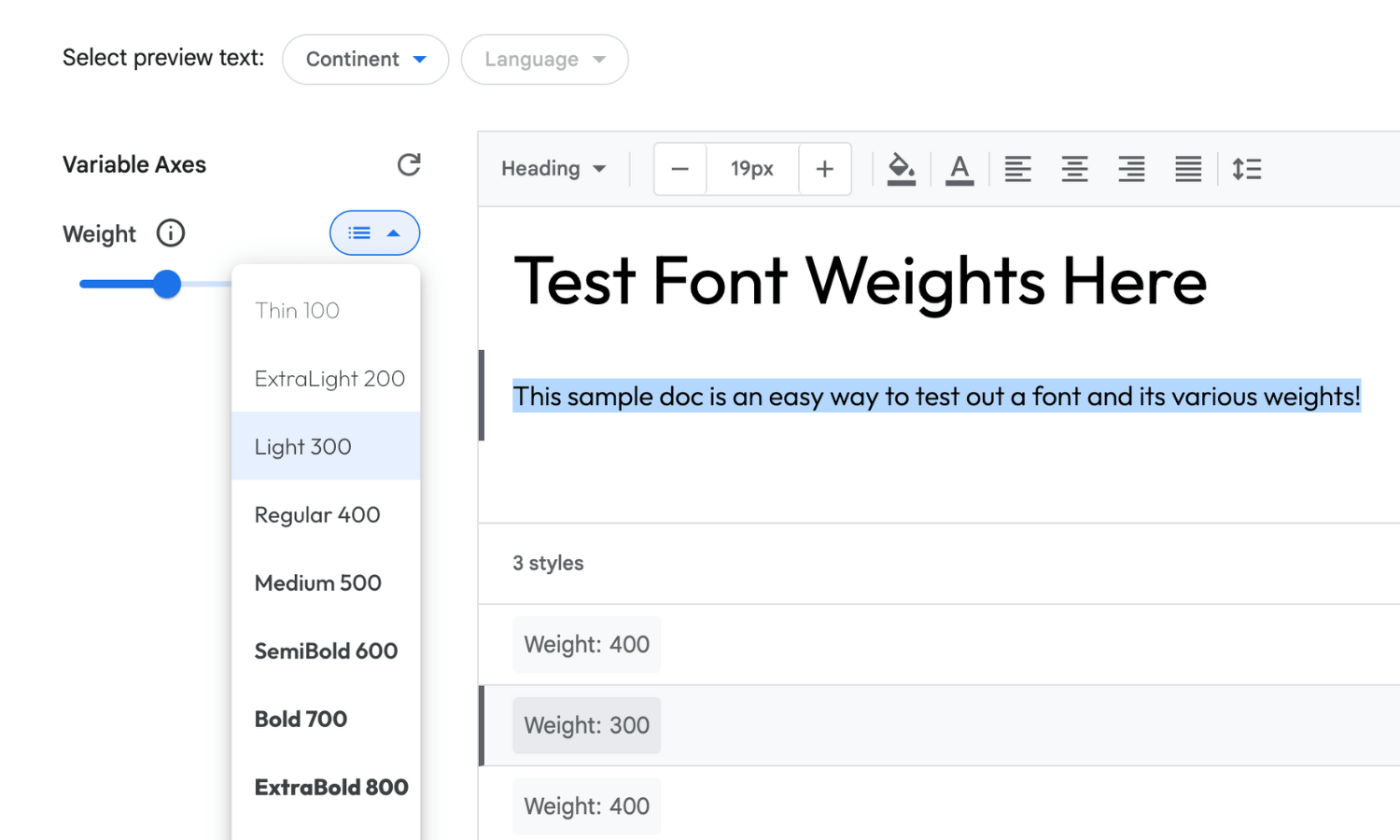Reset the Variable Axes settings

[x=409, y=164]
